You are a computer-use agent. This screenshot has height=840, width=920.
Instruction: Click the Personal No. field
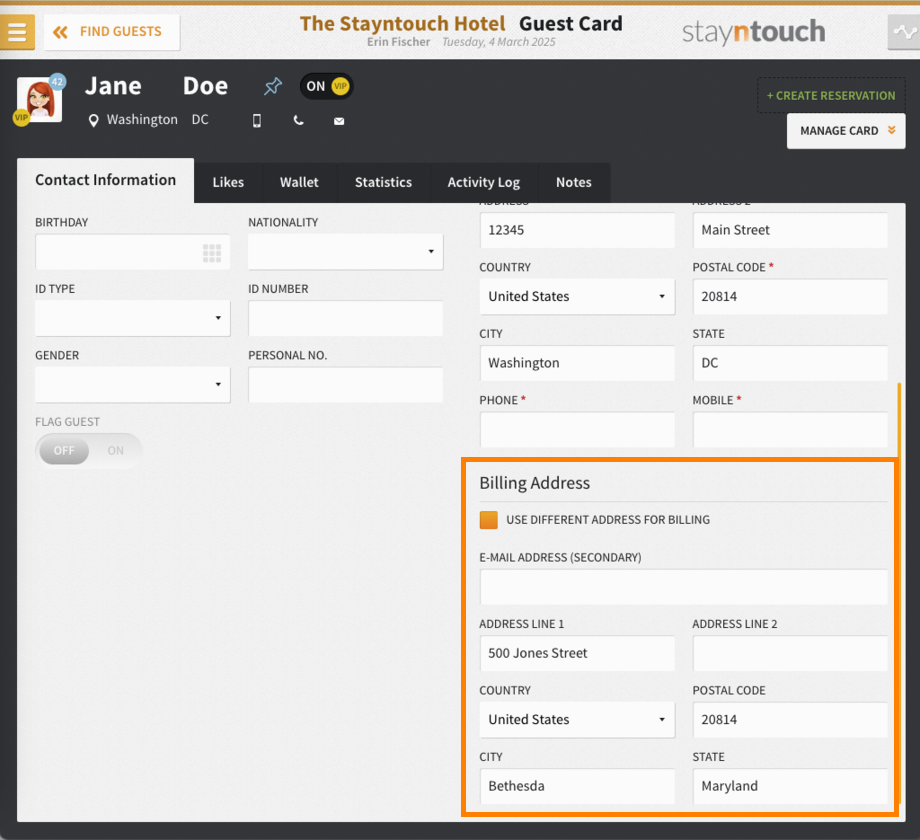346,385
